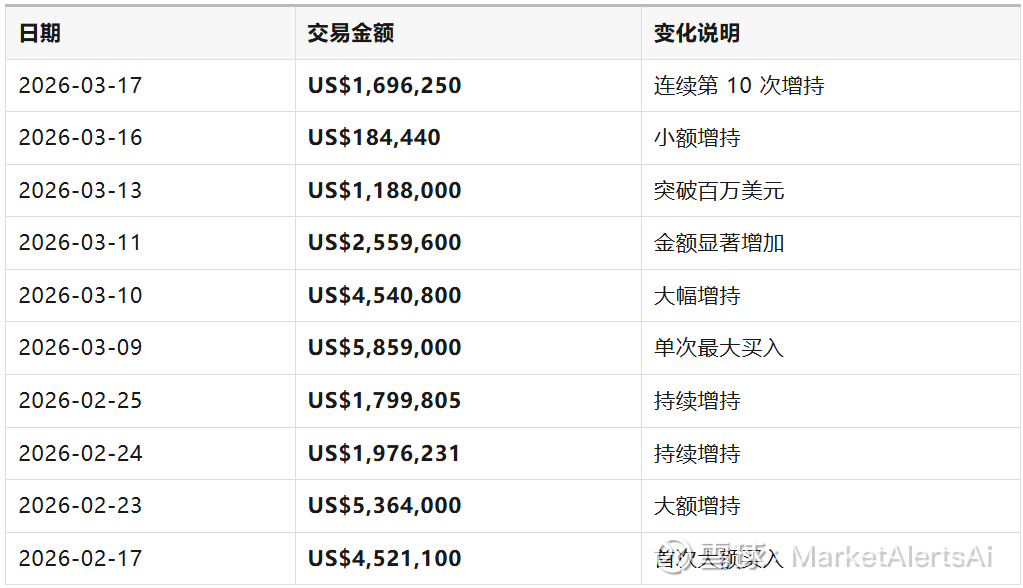Select the note 连续第 10 次增持

pyautogui.click(x=739, y=86)
